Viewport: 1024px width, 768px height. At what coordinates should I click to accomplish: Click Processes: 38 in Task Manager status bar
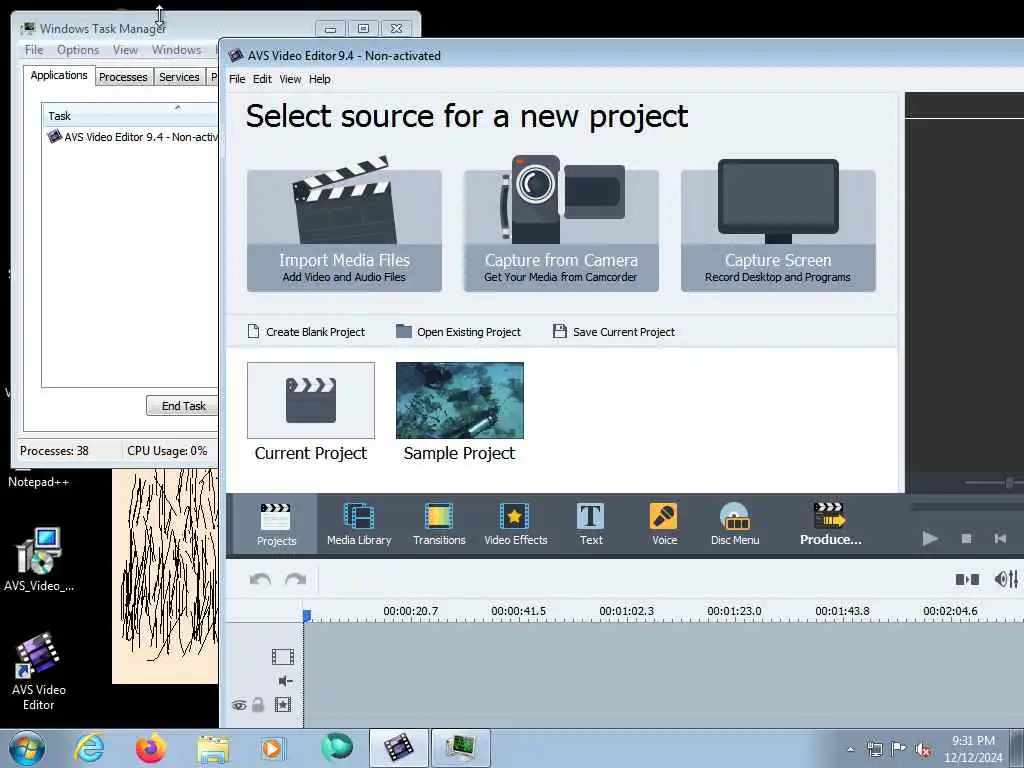(54, 451)
